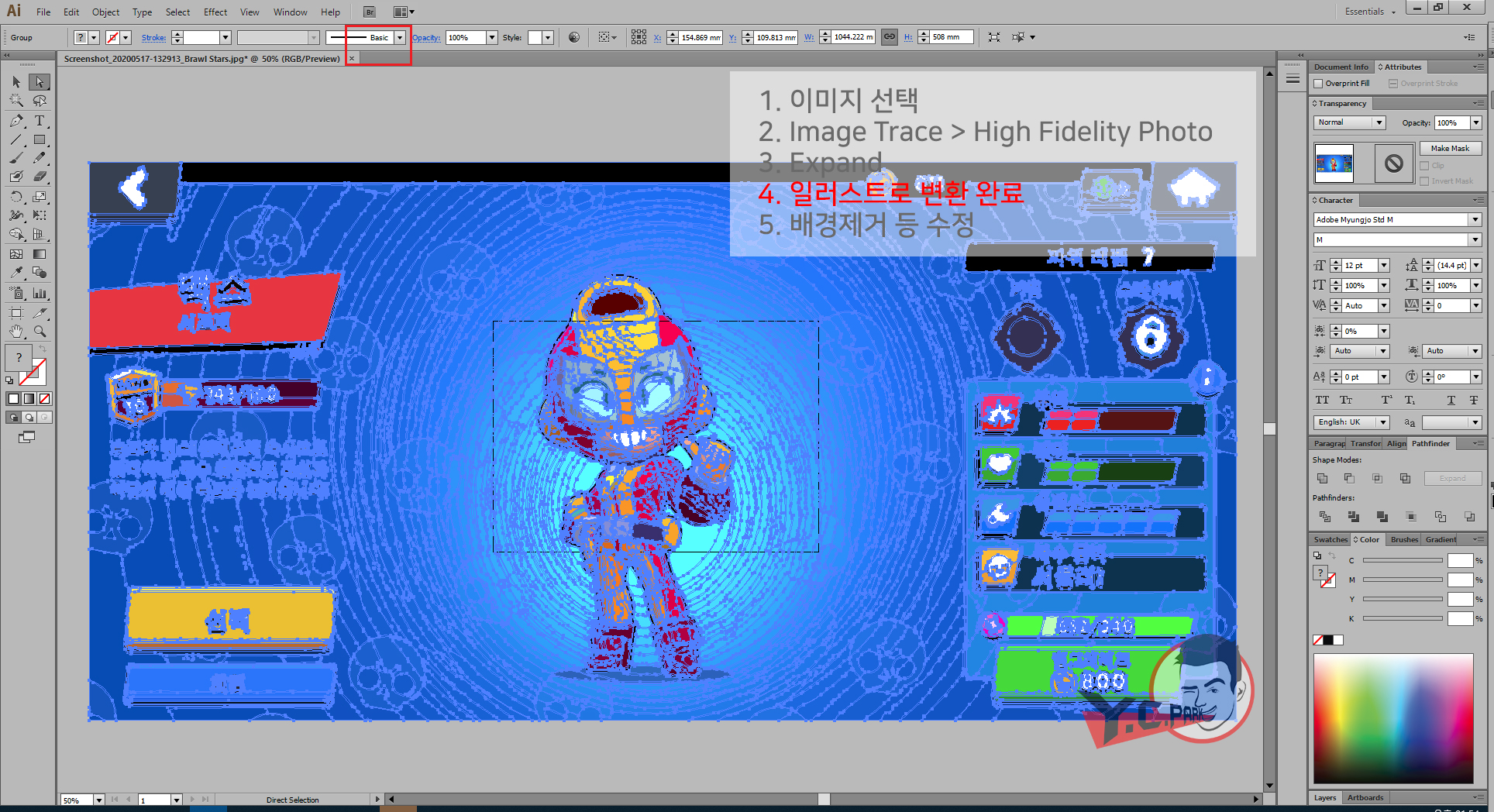This screenshot has height=812, width=1494.
Task: Select the Line Segment tool
Action: tap(16, 140)
